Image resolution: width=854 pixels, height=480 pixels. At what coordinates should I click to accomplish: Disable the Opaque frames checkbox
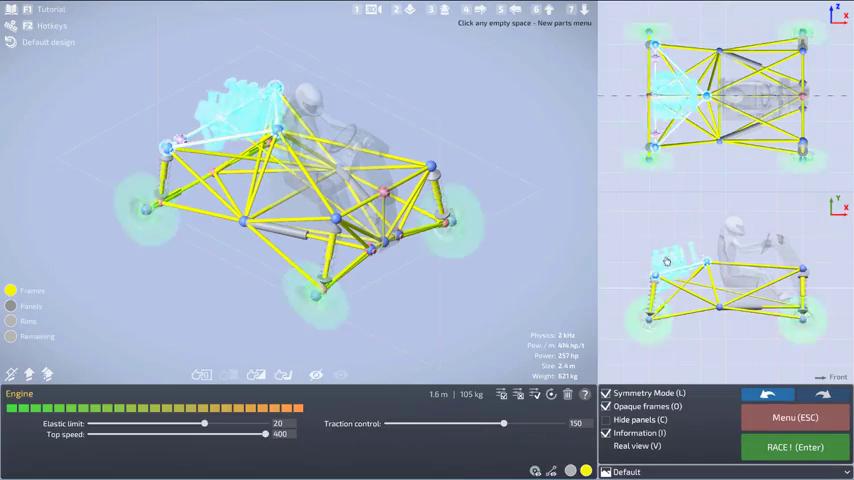point(606,407)
